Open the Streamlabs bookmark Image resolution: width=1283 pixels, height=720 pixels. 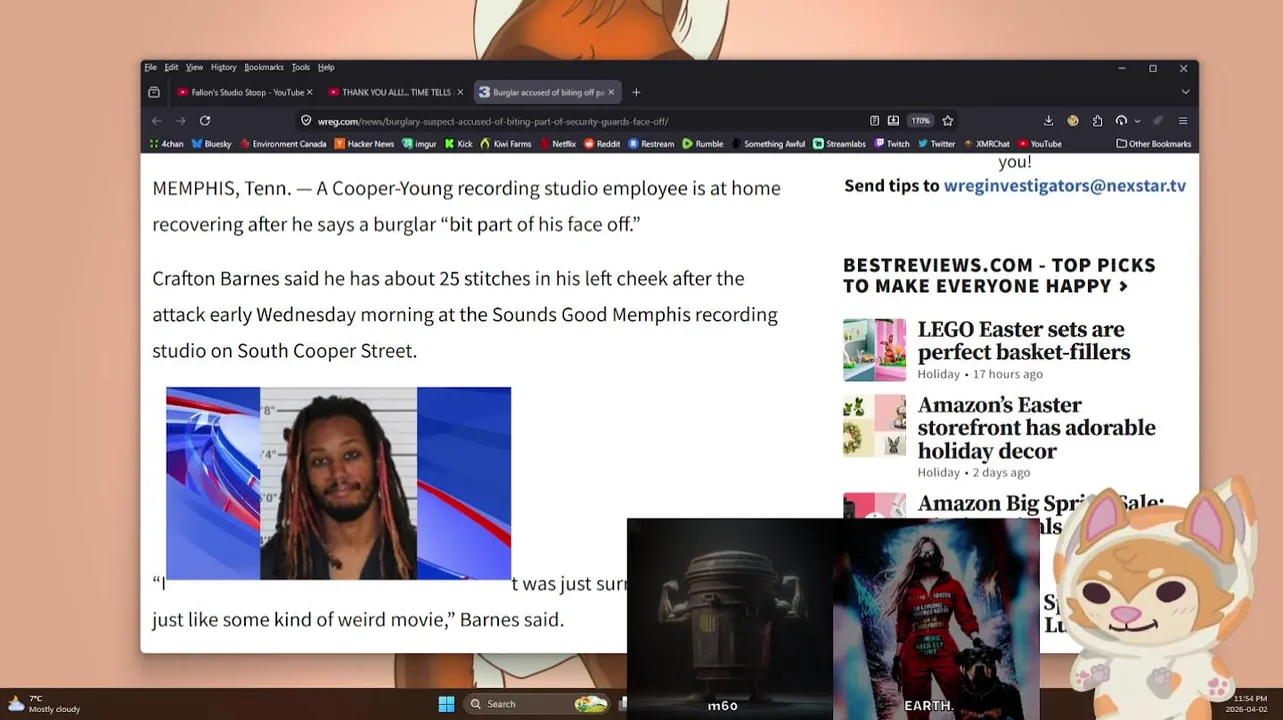click(x=839, y=144)
